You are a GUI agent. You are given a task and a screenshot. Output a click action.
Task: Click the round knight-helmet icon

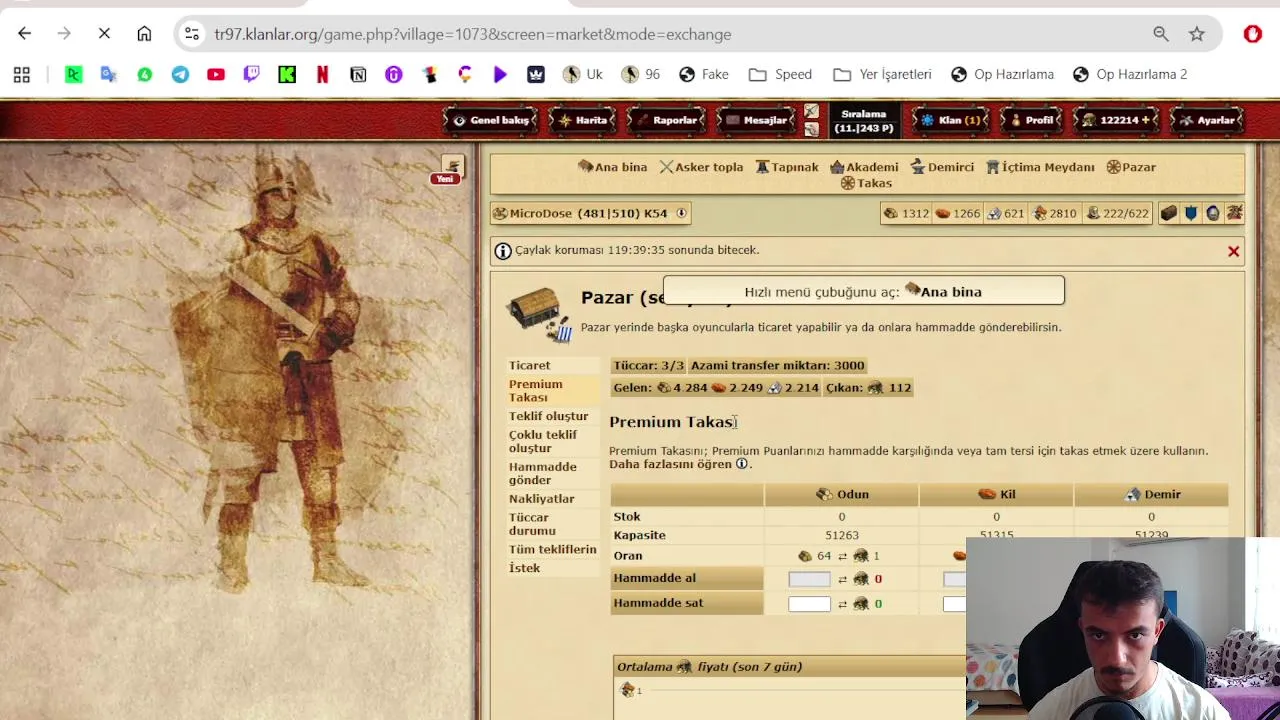(x=1213, y=213)
